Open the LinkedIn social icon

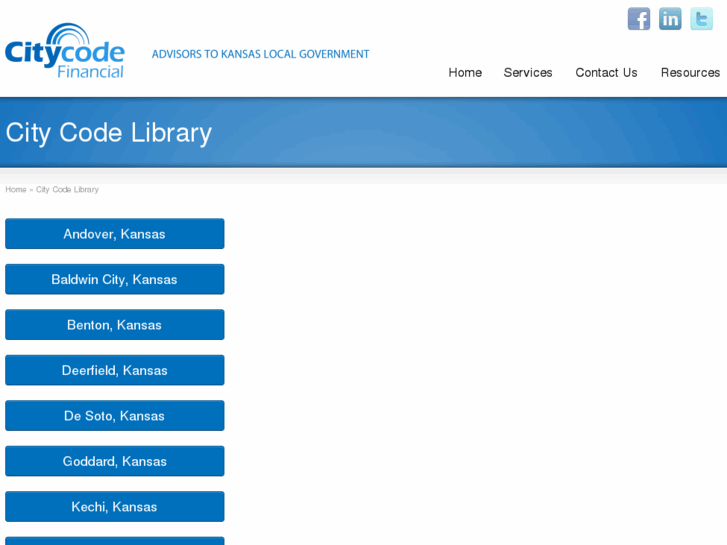pos(670,19)
